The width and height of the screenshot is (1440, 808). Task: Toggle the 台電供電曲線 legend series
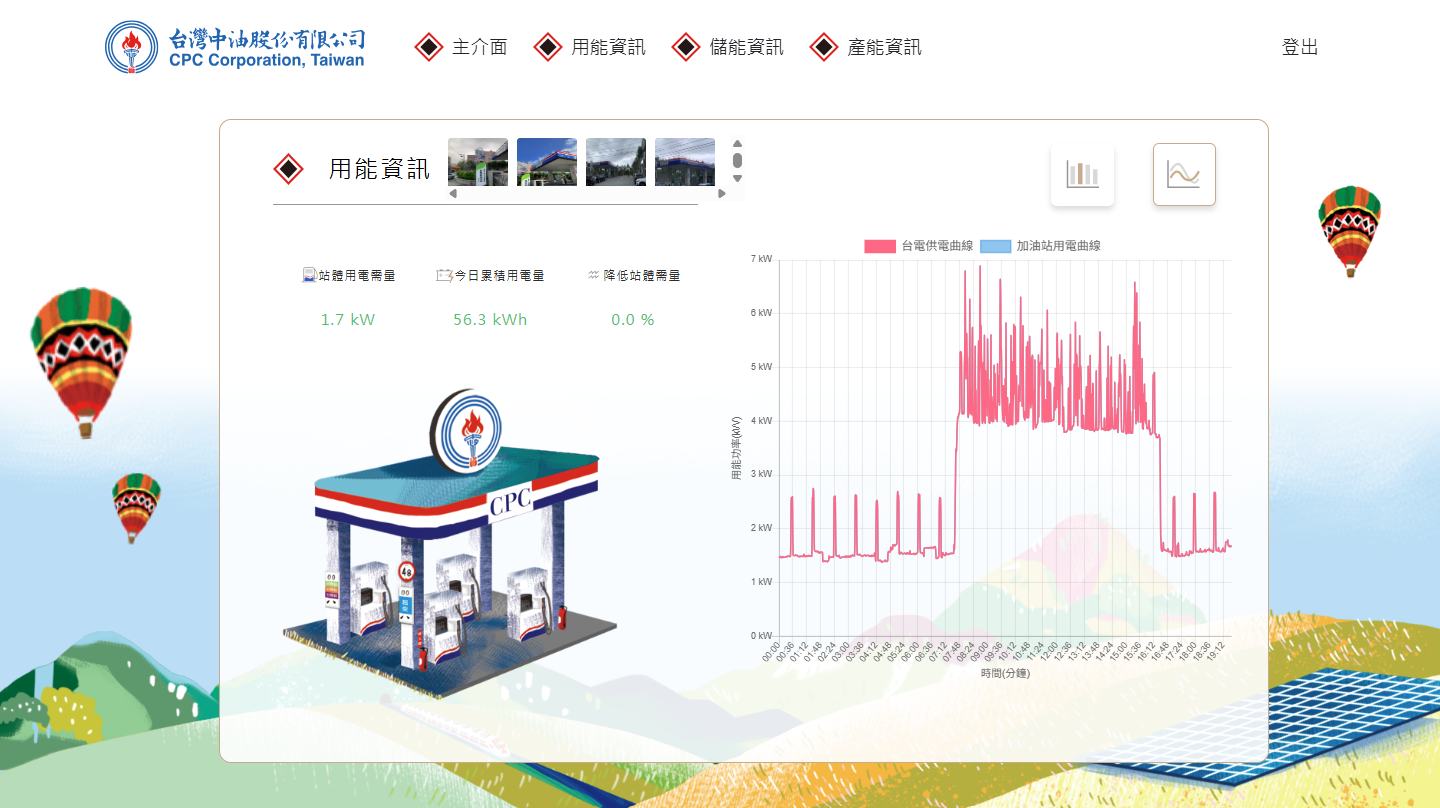click(x=880, y=246)
